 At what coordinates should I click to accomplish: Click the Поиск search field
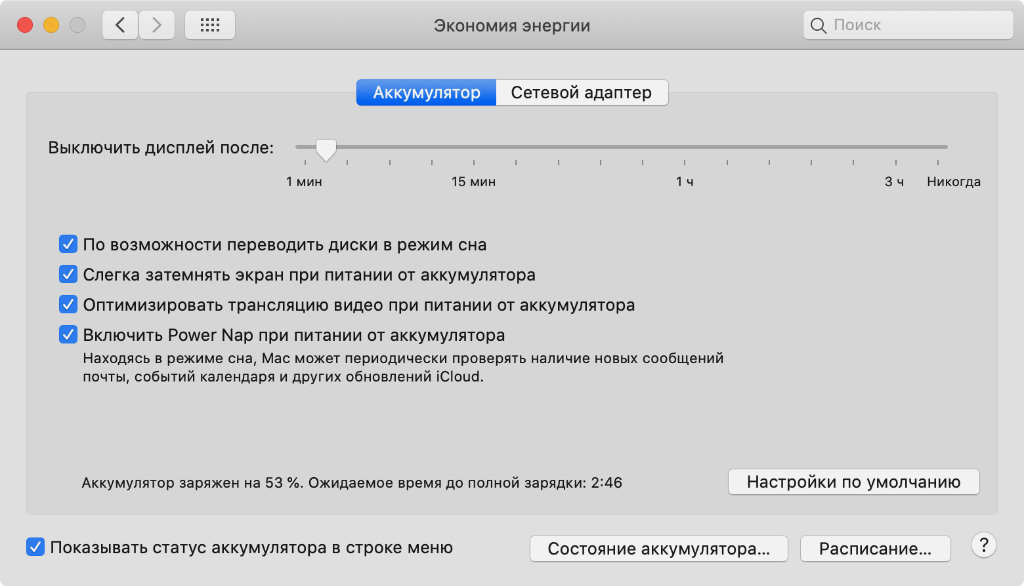click(908, 25)
